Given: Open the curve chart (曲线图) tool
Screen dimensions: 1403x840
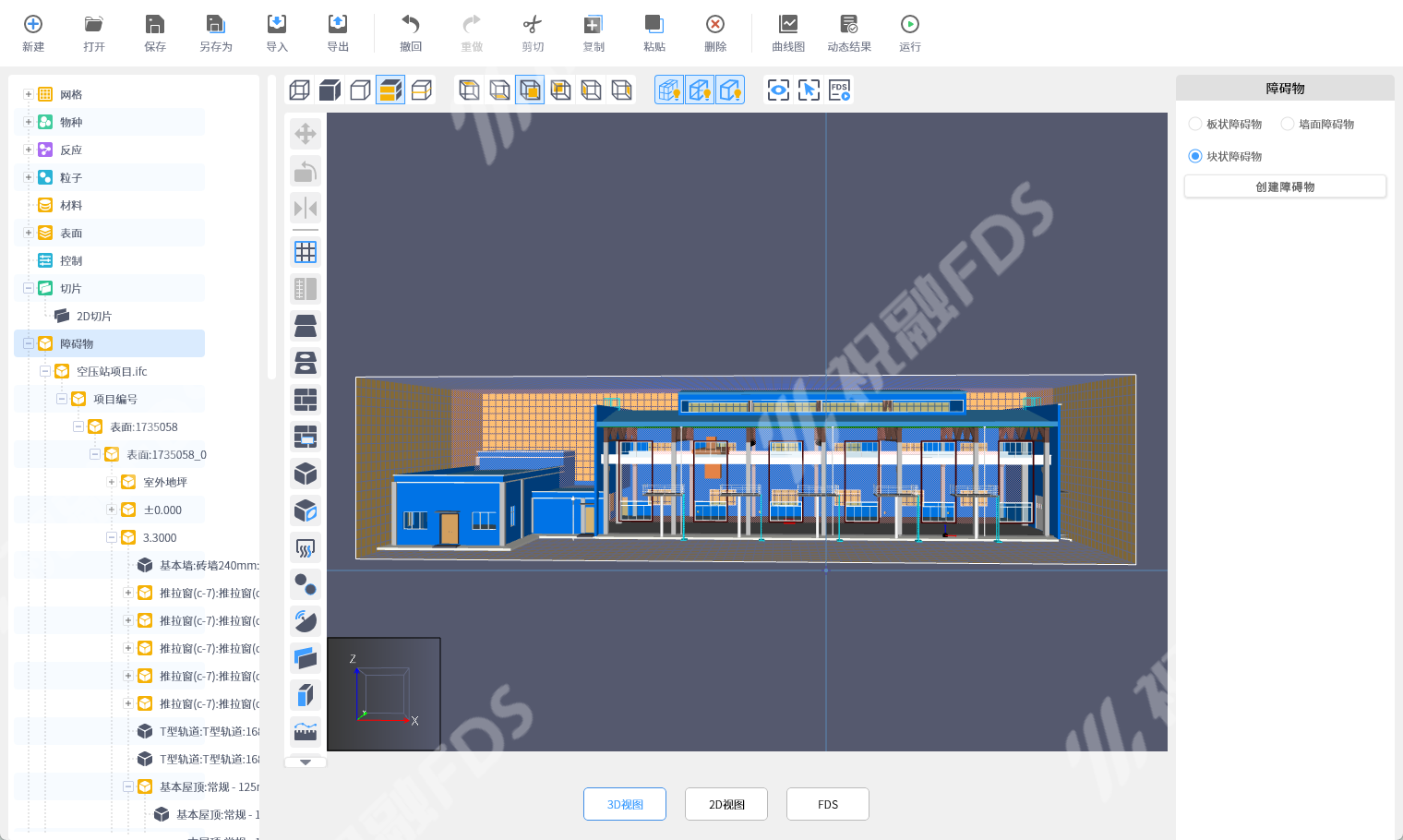Looking at the screenshot, I should pyautogui.click(x=788, y=33).
